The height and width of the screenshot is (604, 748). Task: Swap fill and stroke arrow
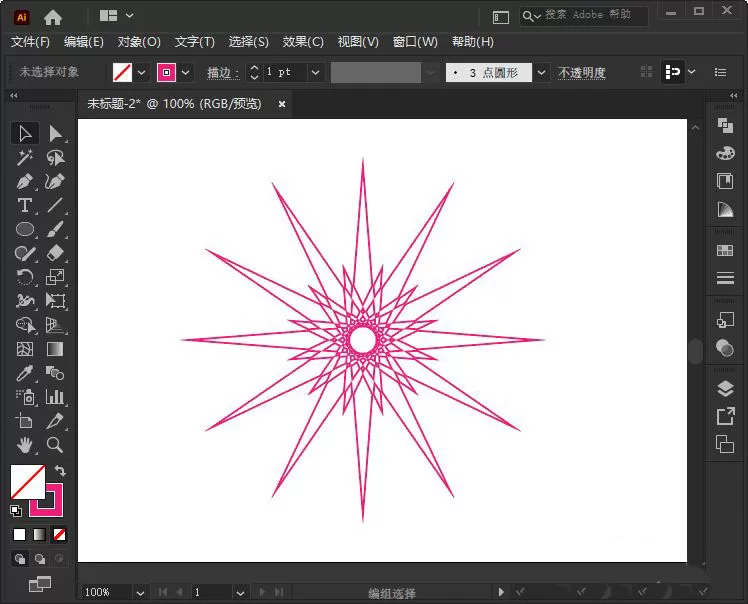[60, 471]
